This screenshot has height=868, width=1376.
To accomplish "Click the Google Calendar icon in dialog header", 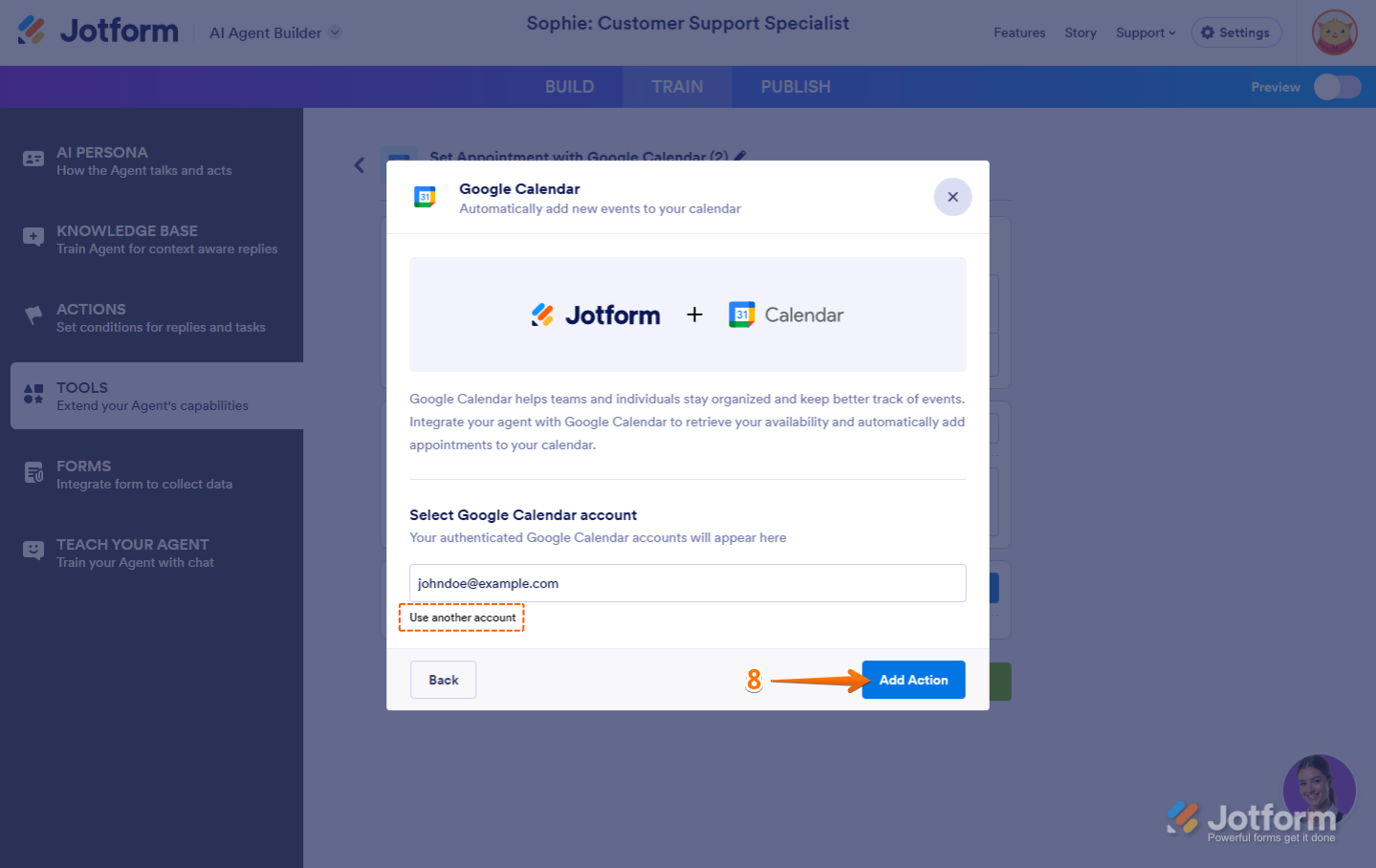I will 425,197.
